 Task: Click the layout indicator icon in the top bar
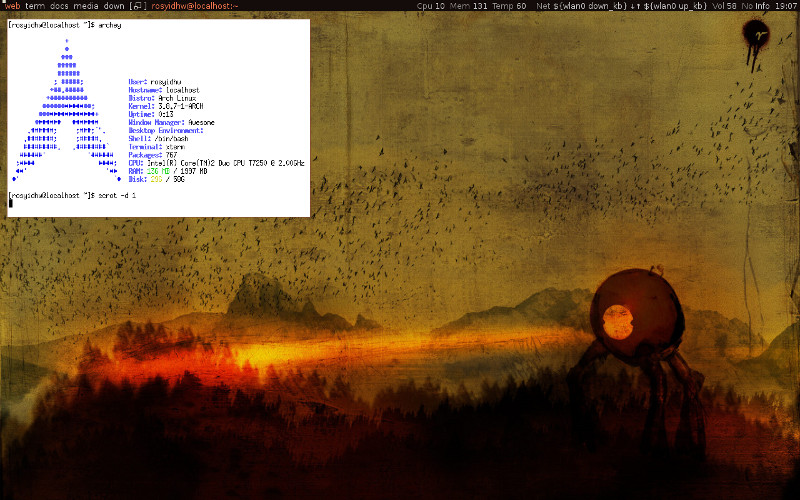138,6
